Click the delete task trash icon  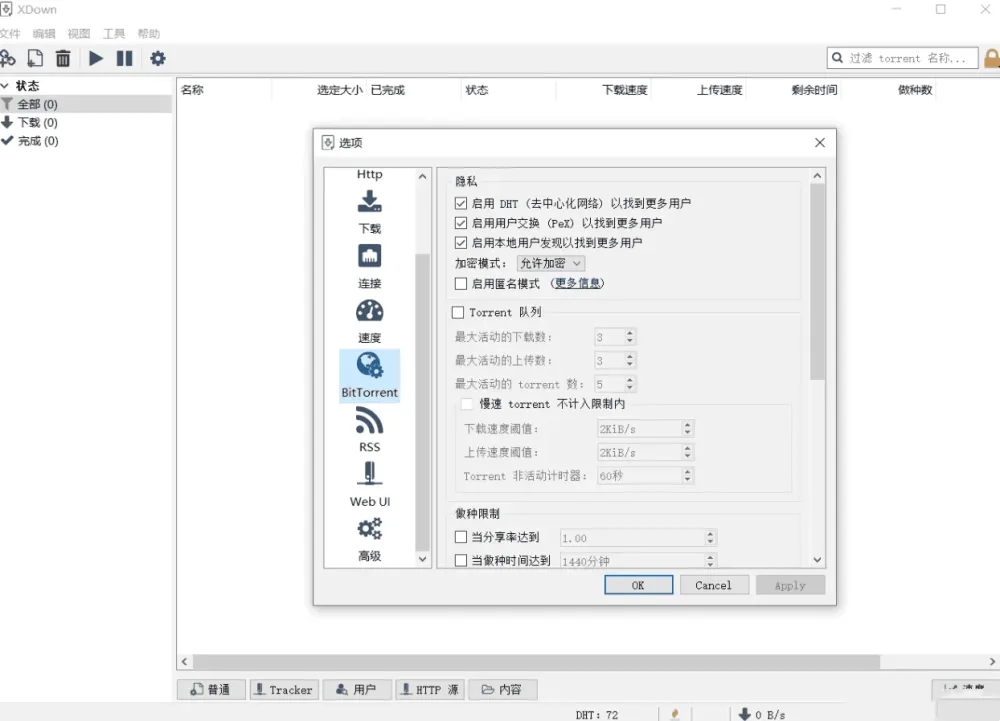[x=63, y=58]
